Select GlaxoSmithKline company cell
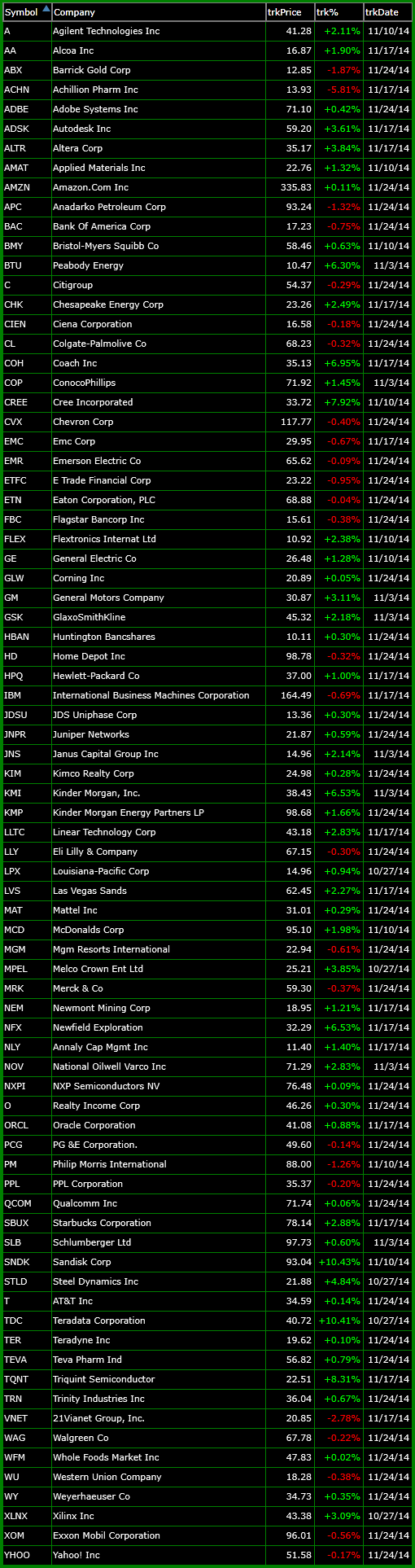Viewport: 415px width, 1568px height. [159, 617]
